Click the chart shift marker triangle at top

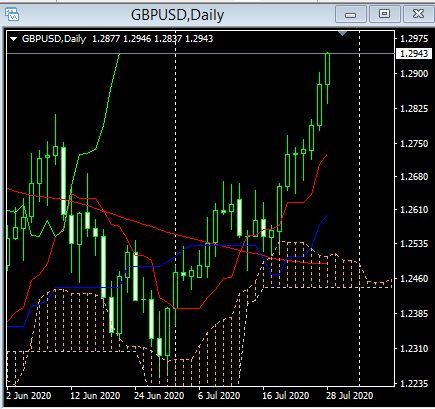[x=342, y=33]
